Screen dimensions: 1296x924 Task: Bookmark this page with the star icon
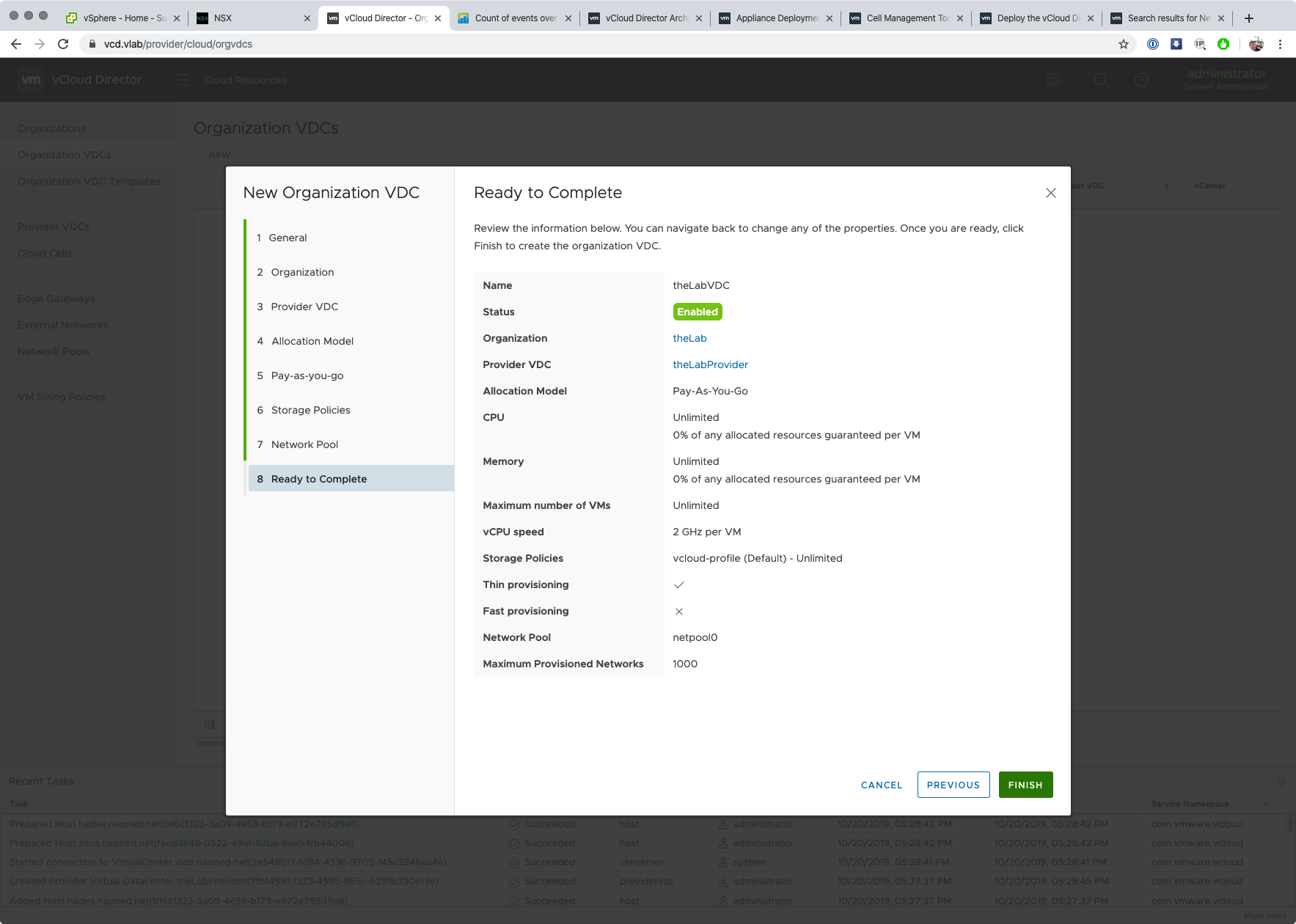click(x=1123, y=44)
